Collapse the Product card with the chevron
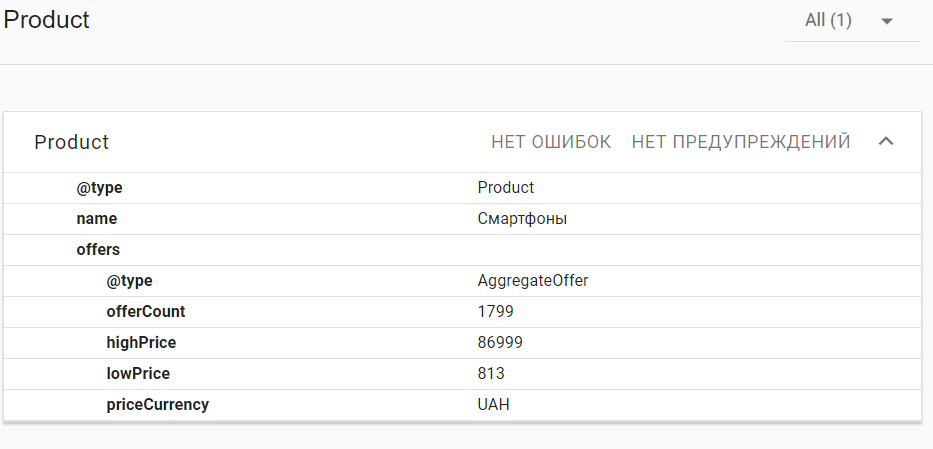 click(885, 142)
